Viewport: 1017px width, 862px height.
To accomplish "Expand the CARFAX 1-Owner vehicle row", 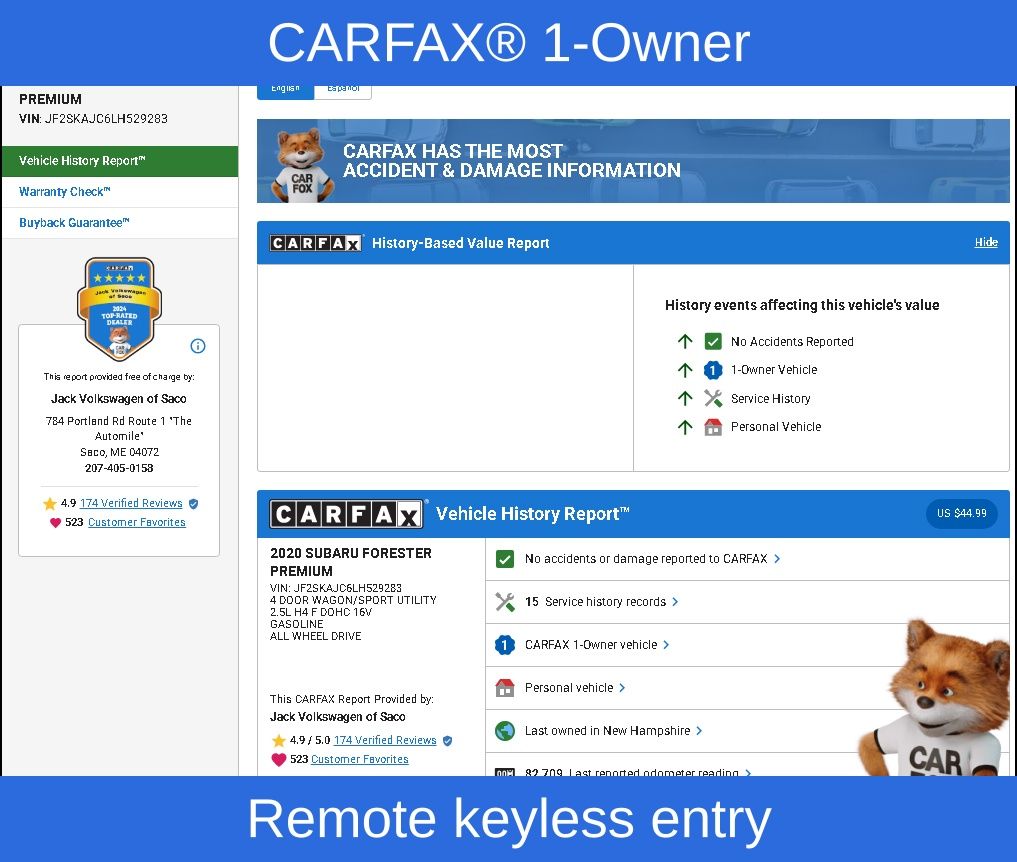I will (596, 645).
